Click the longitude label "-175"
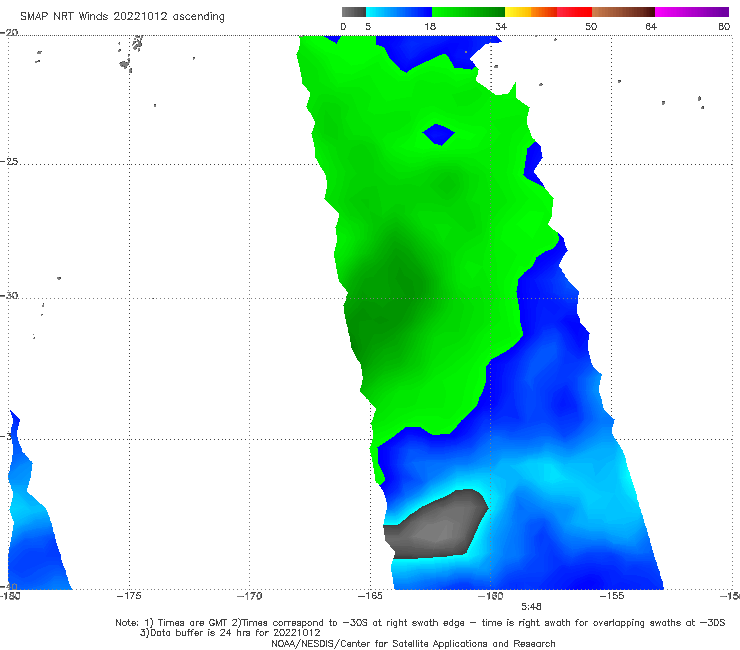 129,596
